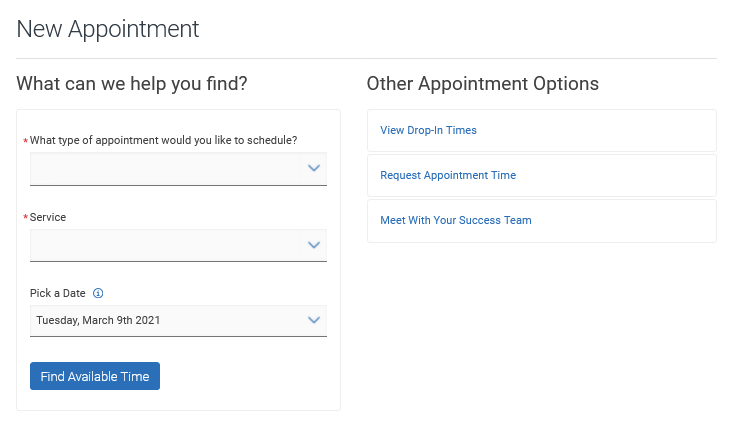Click the Pick a Date label
This screenshot has width=742, height=436.
coord(58,294)
